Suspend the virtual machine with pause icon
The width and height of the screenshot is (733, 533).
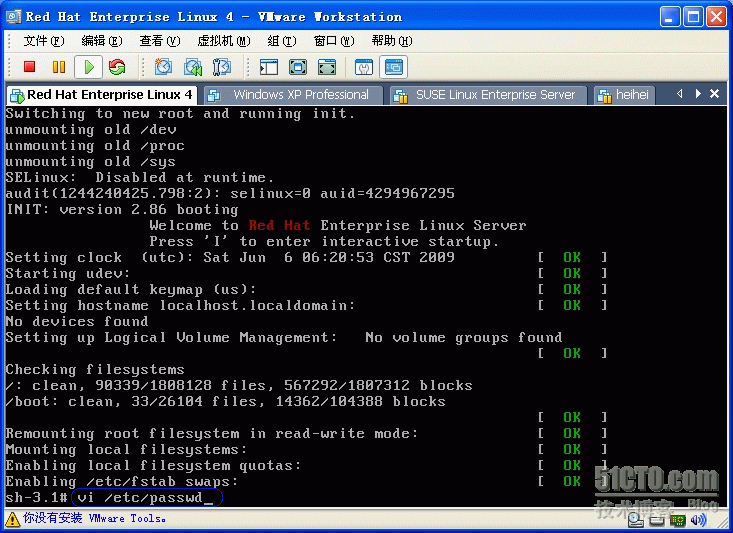[59, 67]
